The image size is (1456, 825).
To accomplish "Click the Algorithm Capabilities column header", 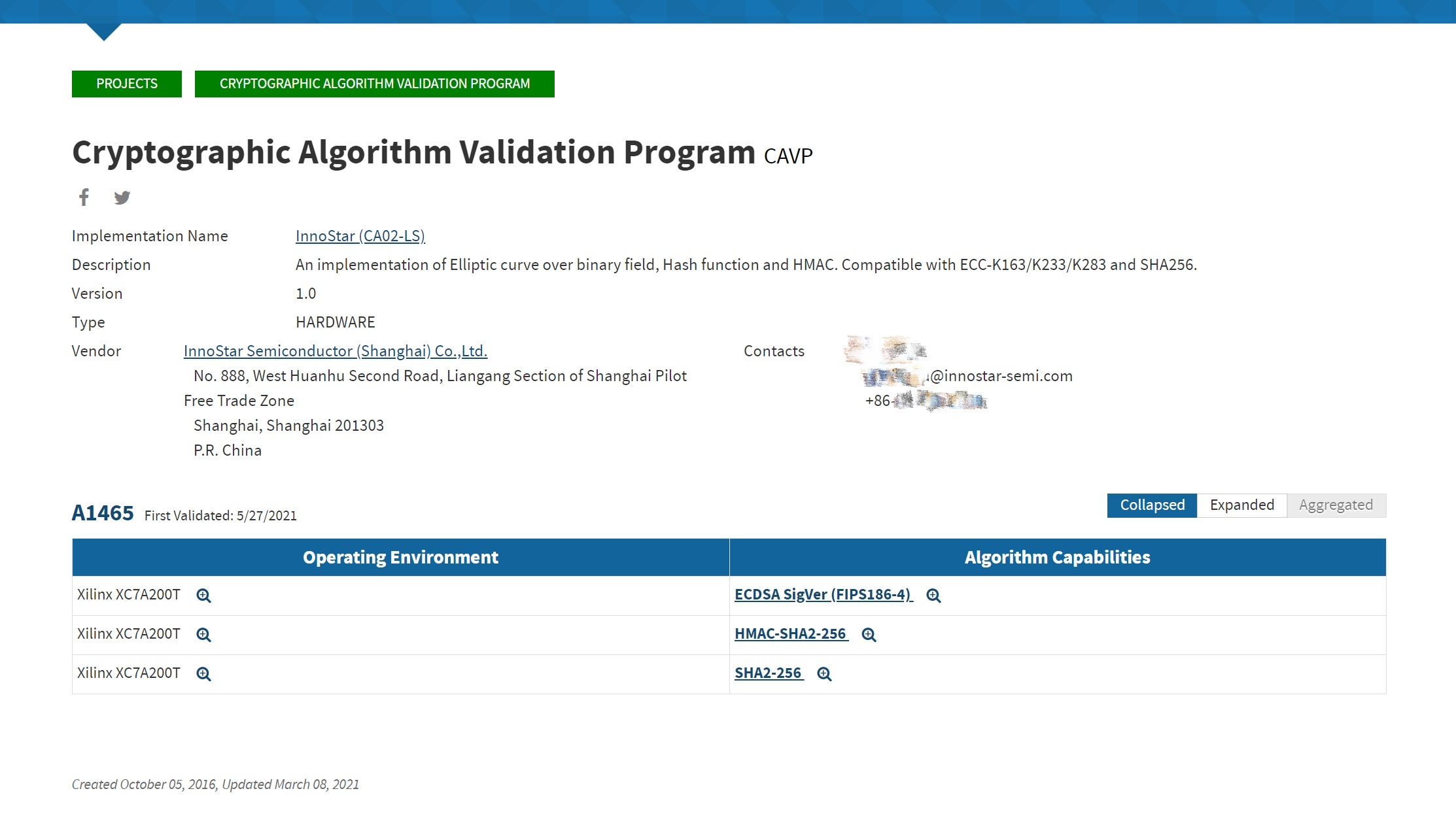I will 1057,557.
